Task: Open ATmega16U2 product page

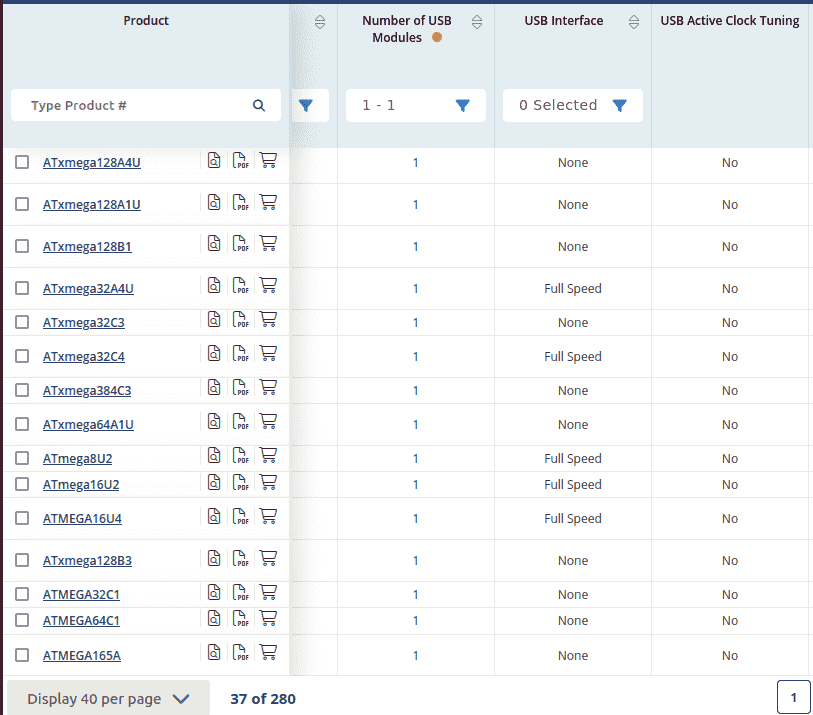Action: tap(81, 485)
